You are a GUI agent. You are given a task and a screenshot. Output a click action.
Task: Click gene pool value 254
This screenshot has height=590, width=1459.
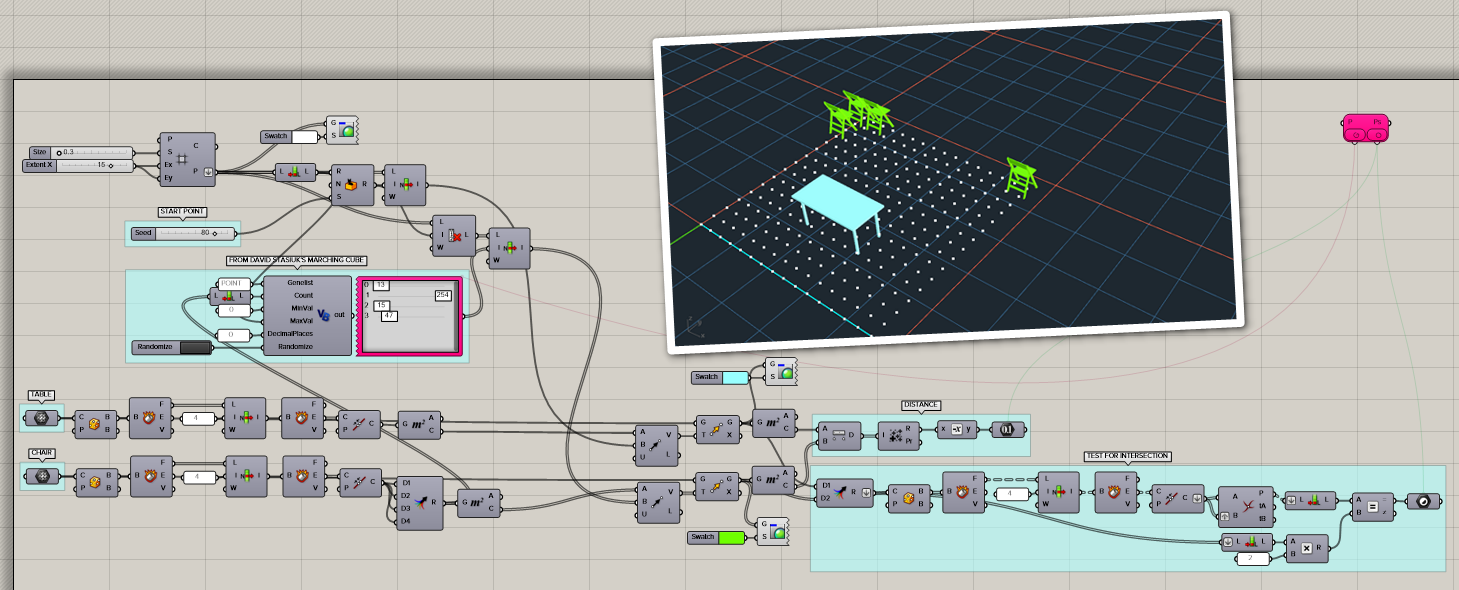click(443, 295)
